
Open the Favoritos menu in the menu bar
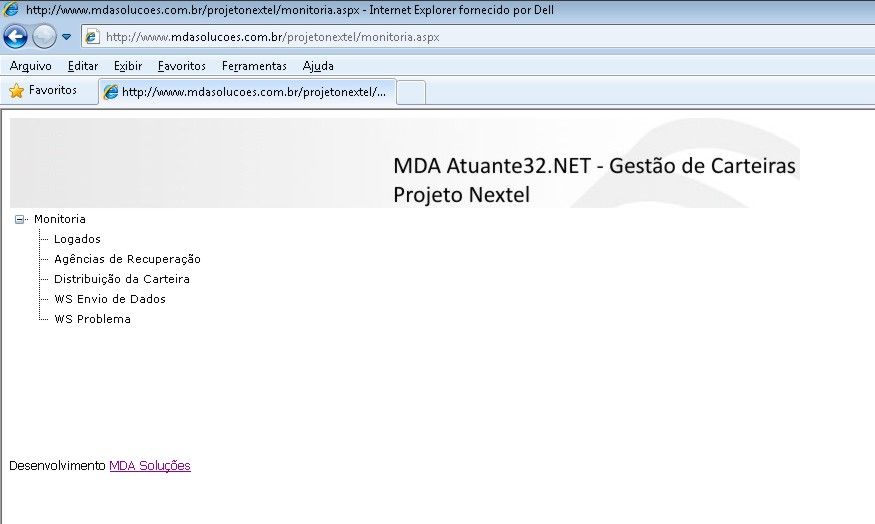tap(181, 66)
